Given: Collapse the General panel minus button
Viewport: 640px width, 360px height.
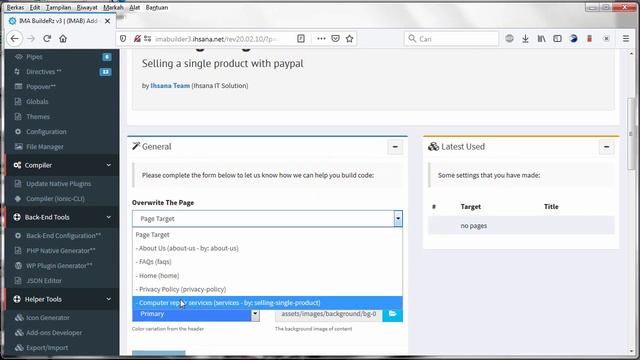Looking at the screenshot, I should click(395, 147).
